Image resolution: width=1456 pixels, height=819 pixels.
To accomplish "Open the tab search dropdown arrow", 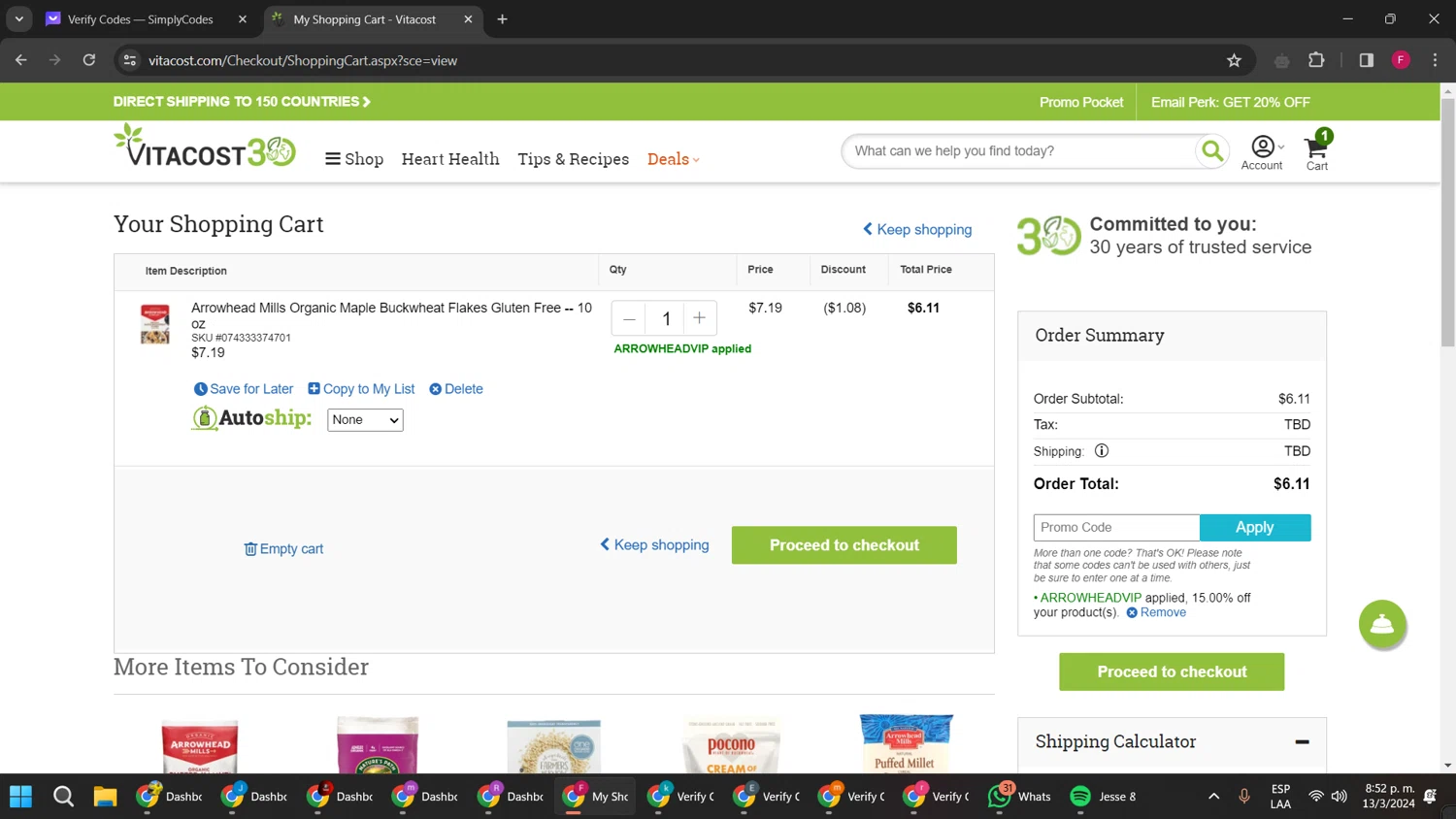I will coord(18,19).
